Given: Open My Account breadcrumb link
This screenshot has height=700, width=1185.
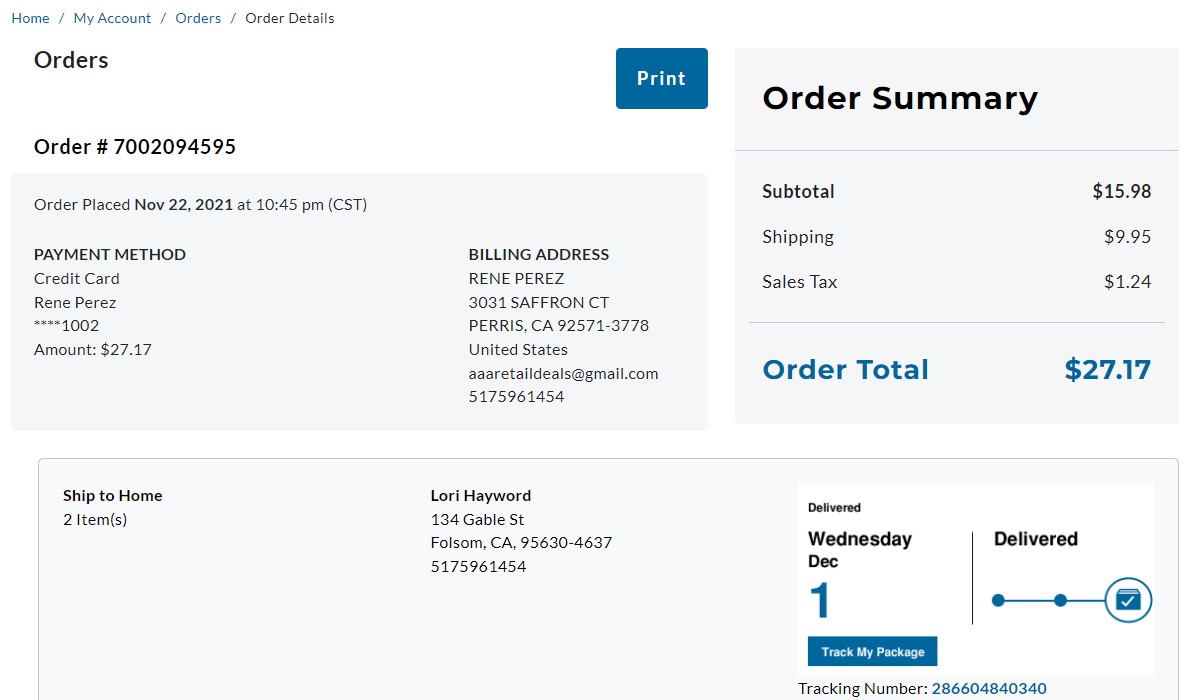Looking at the screenshot, I should click(x=112, y=18).
